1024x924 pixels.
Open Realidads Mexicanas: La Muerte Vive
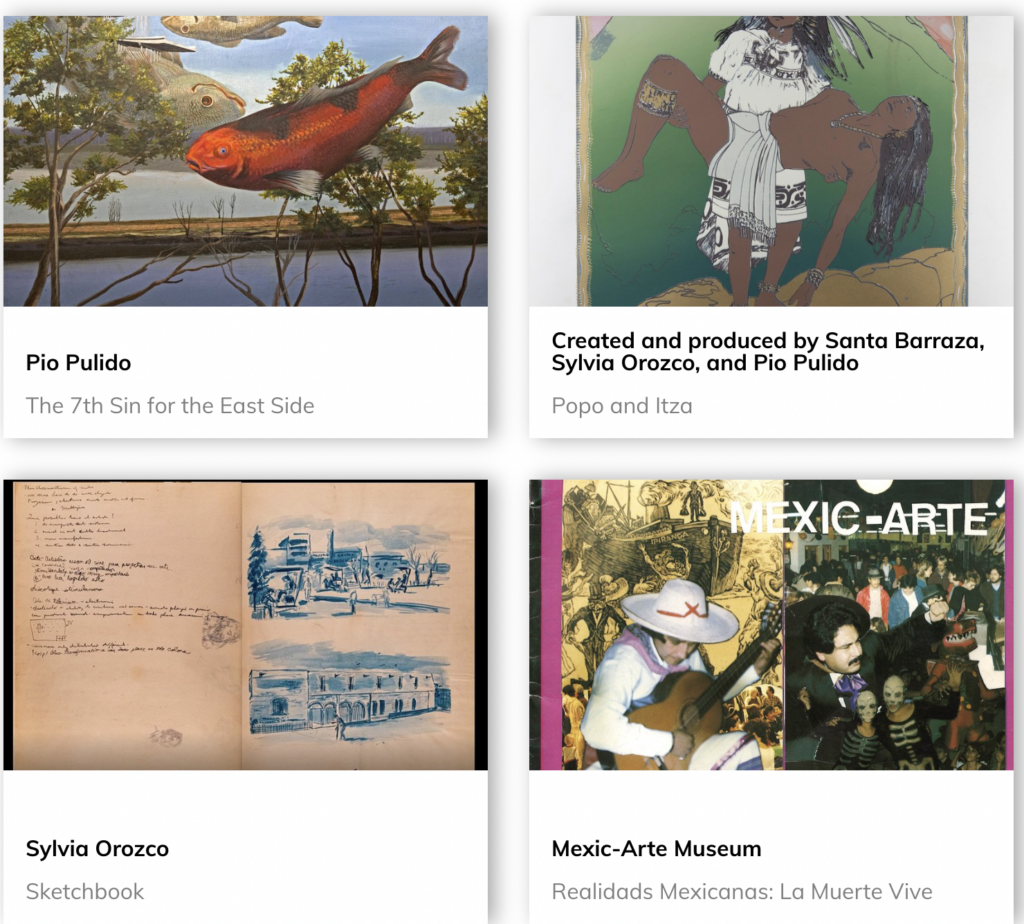pyautogui.click(x=742, y=891)
